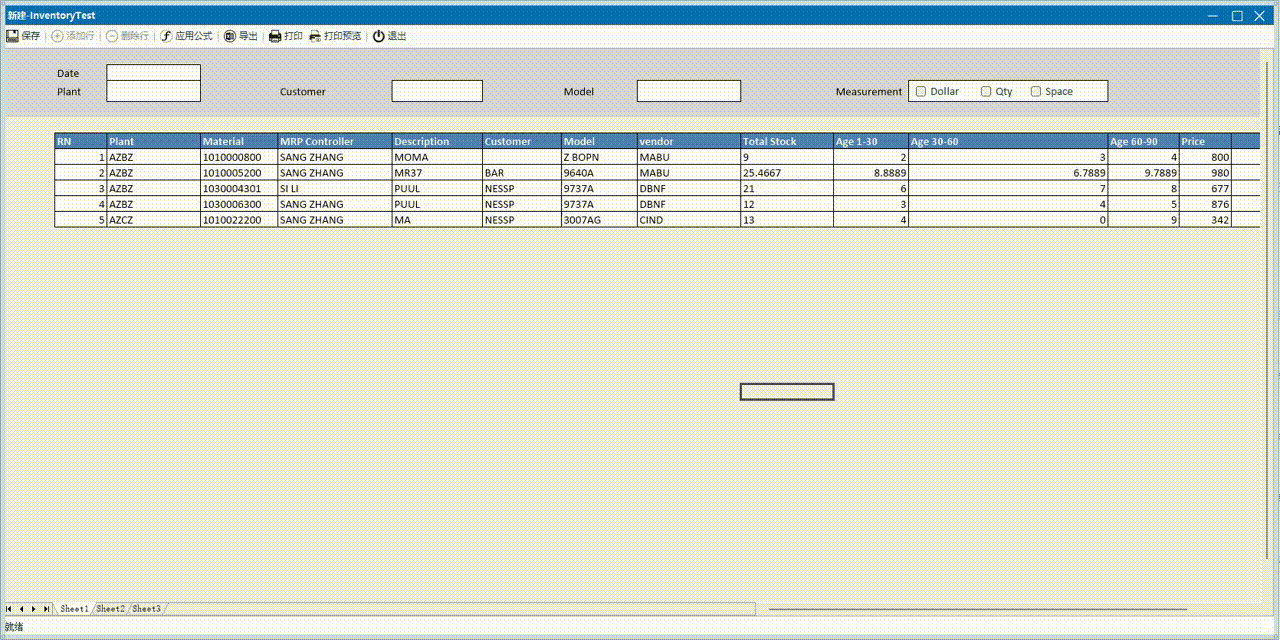The image size is (1280, 640).
Task: Select the vendor column header
Action: coord(689,141)
